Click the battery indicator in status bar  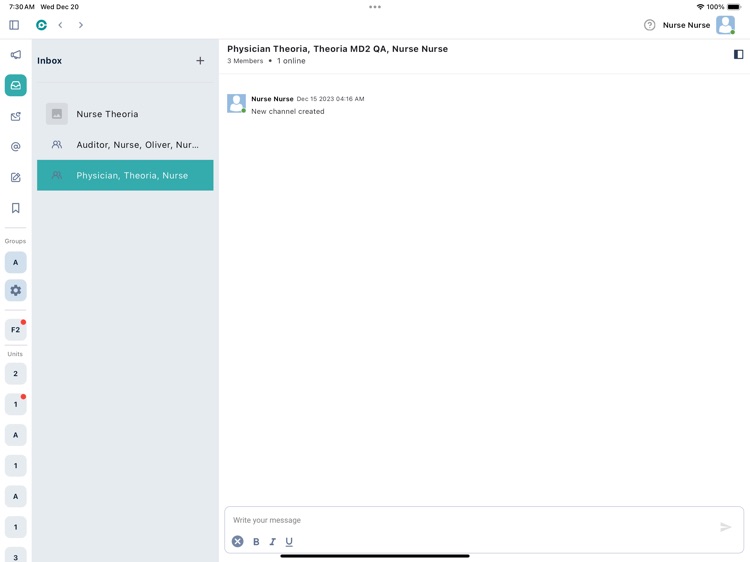(x=734, y=7)
